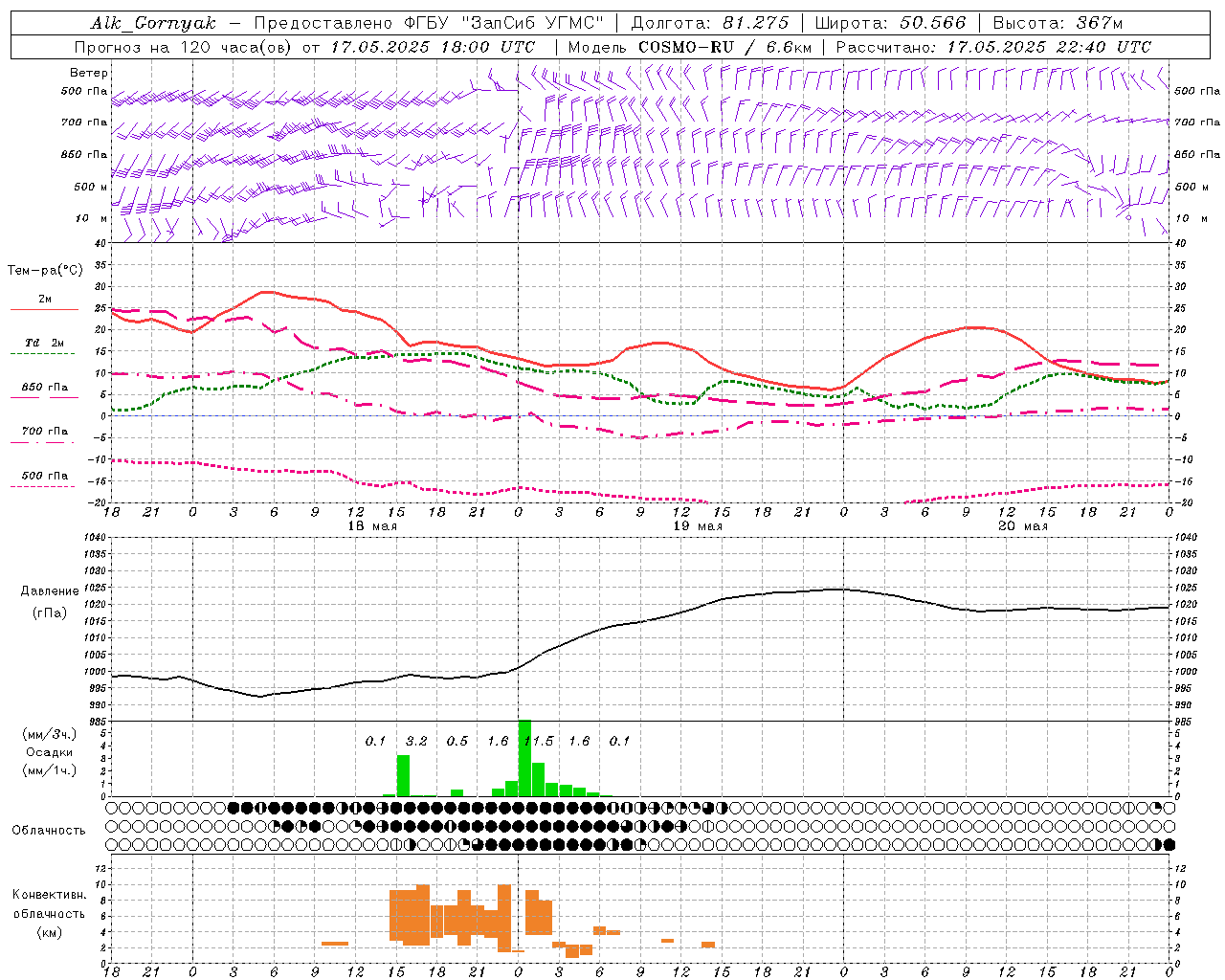
Task: Click the 3.2 precipitation total value
Action: pyautogui.click(x=416, y=742)
